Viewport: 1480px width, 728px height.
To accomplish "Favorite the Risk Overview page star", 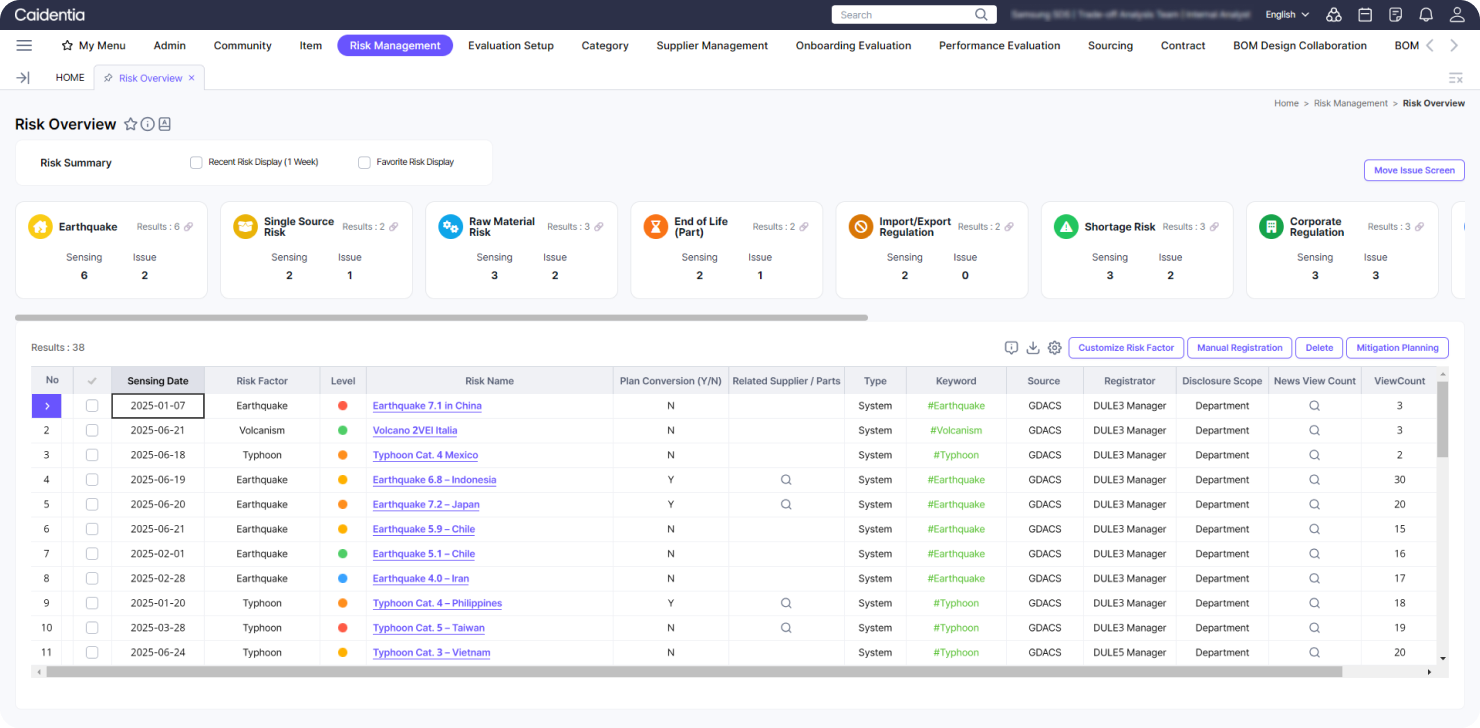I will (x=130, y=124).
